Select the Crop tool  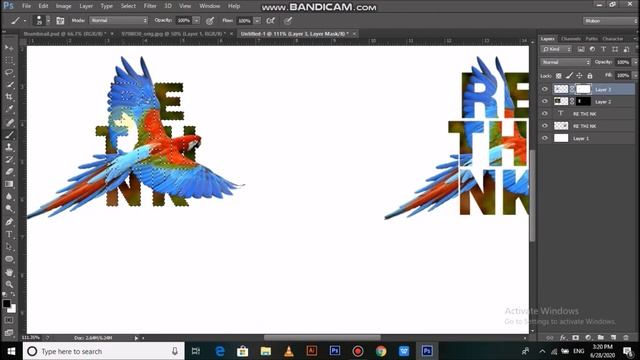pyautogui.click(x=9, y=97)
